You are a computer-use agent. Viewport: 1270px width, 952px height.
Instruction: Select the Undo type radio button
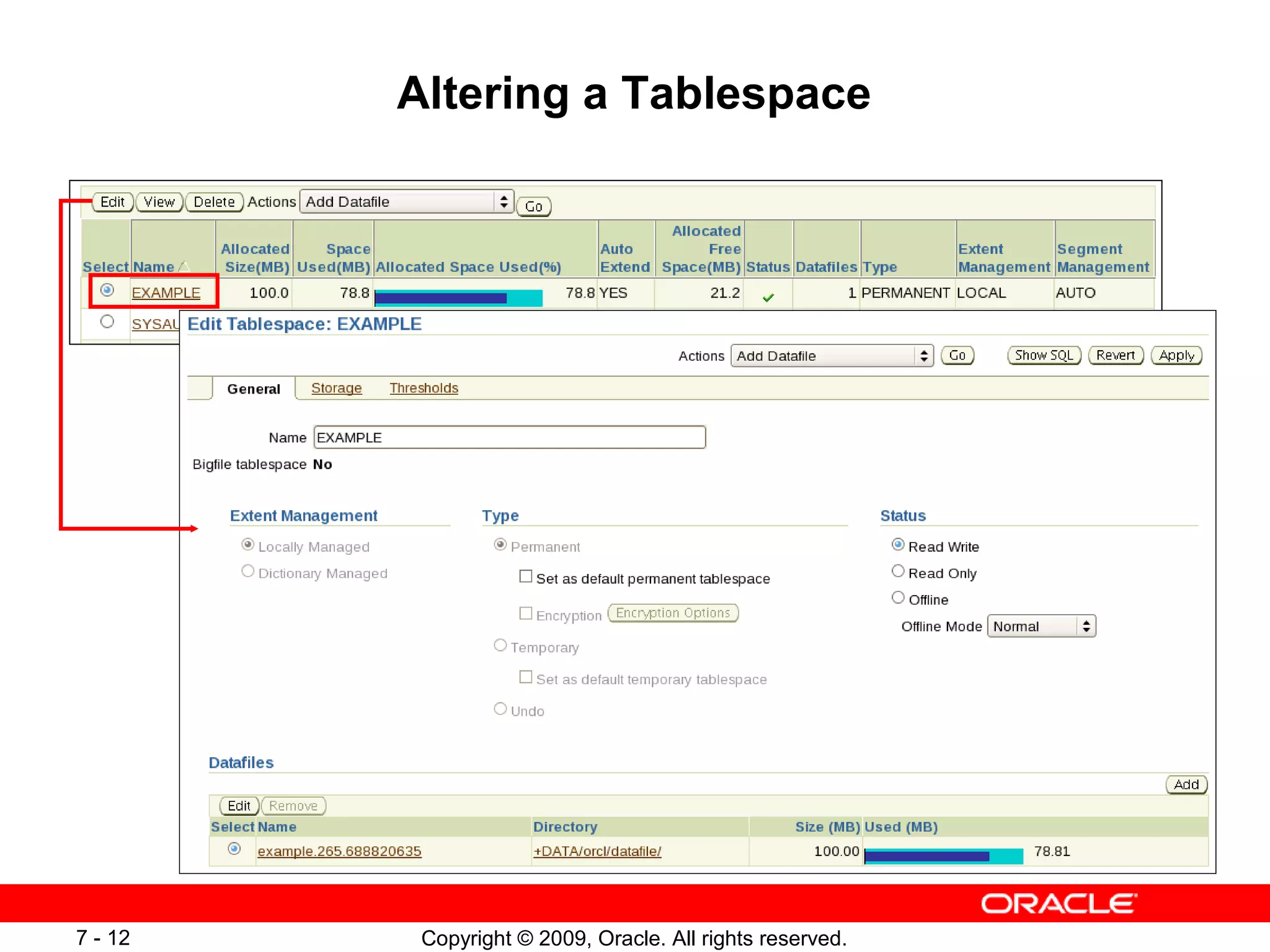click(x=500, y=709)
